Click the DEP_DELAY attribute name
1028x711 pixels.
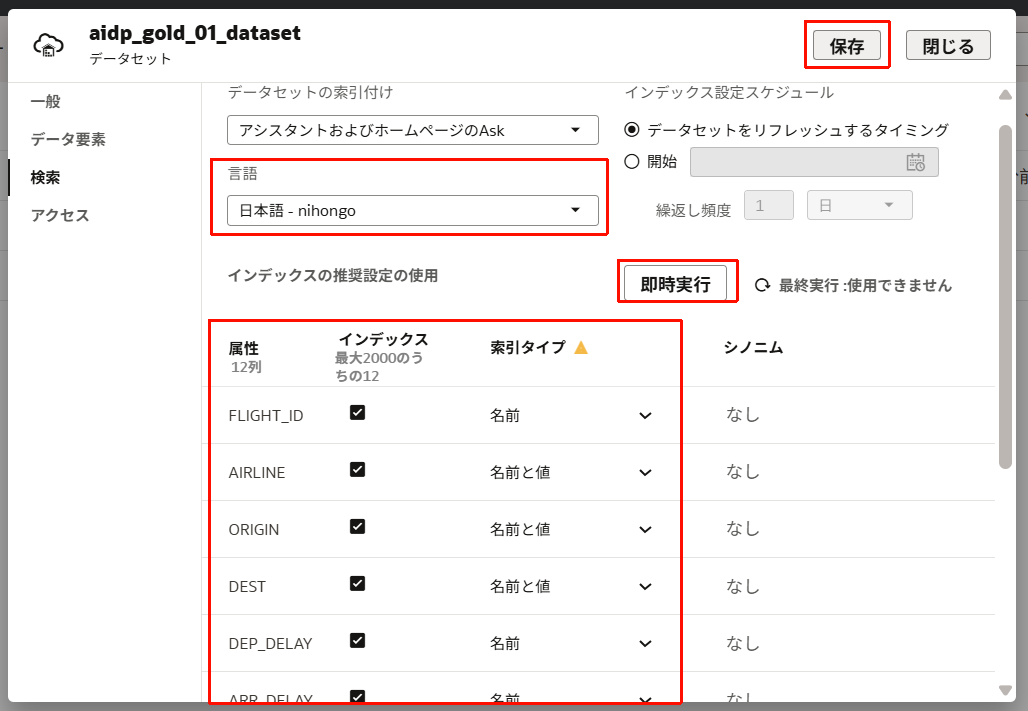270,644
